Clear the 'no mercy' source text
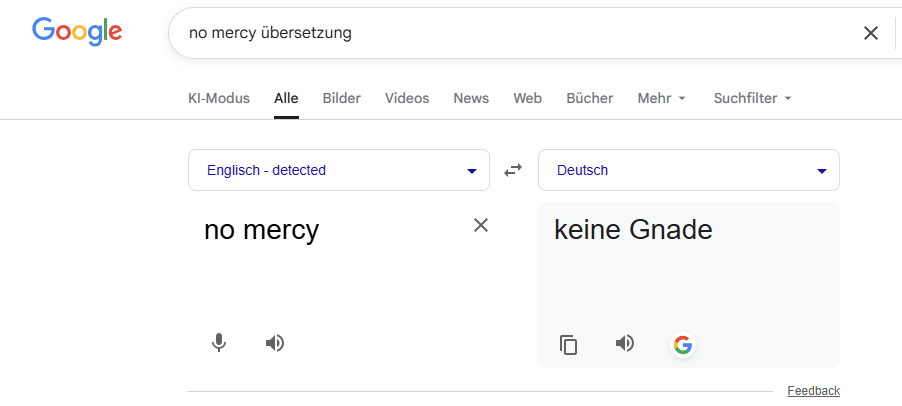 coord(481,225)
